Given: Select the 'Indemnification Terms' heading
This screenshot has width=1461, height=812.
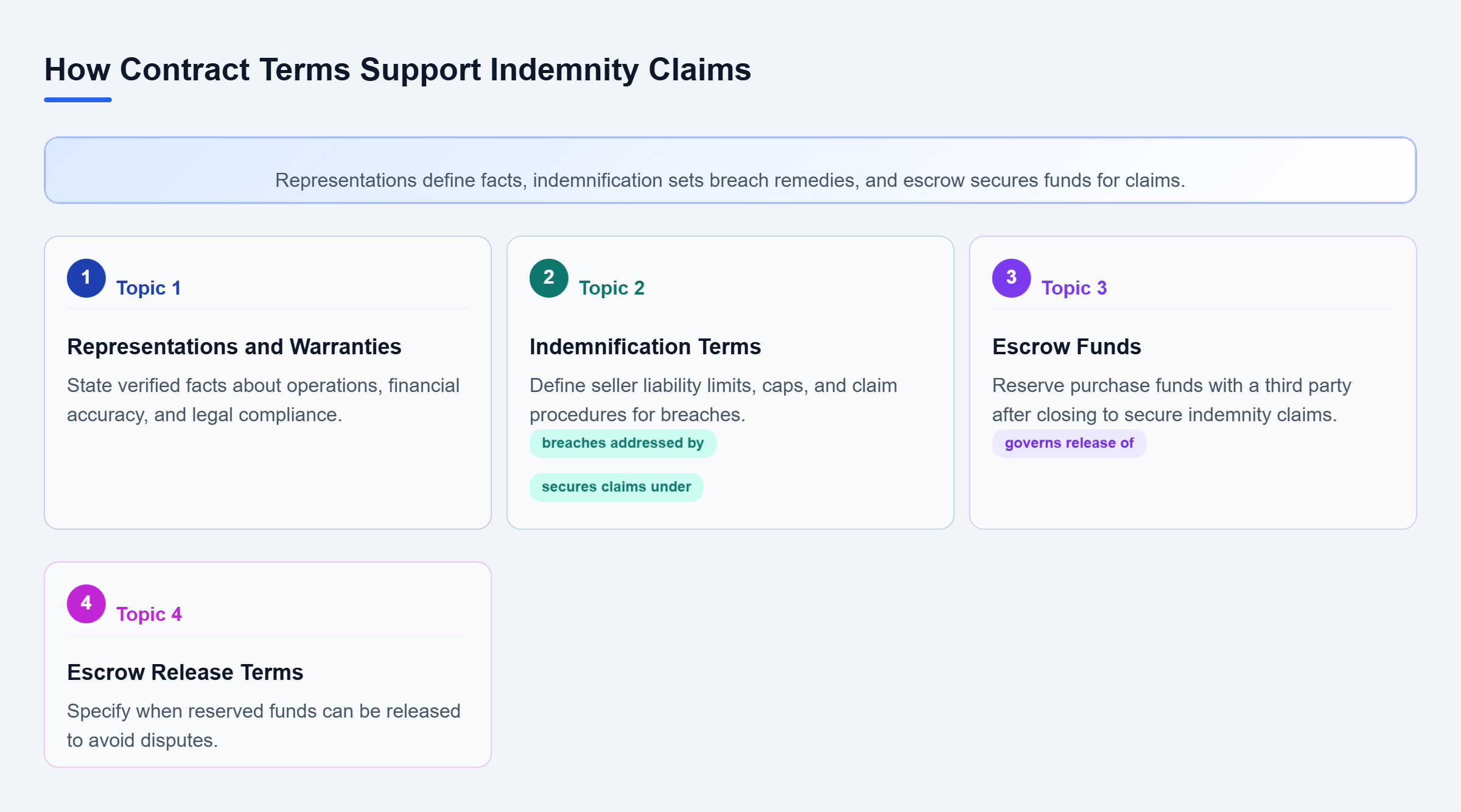Looking at the screenshot, I should [x=645, y=347].
